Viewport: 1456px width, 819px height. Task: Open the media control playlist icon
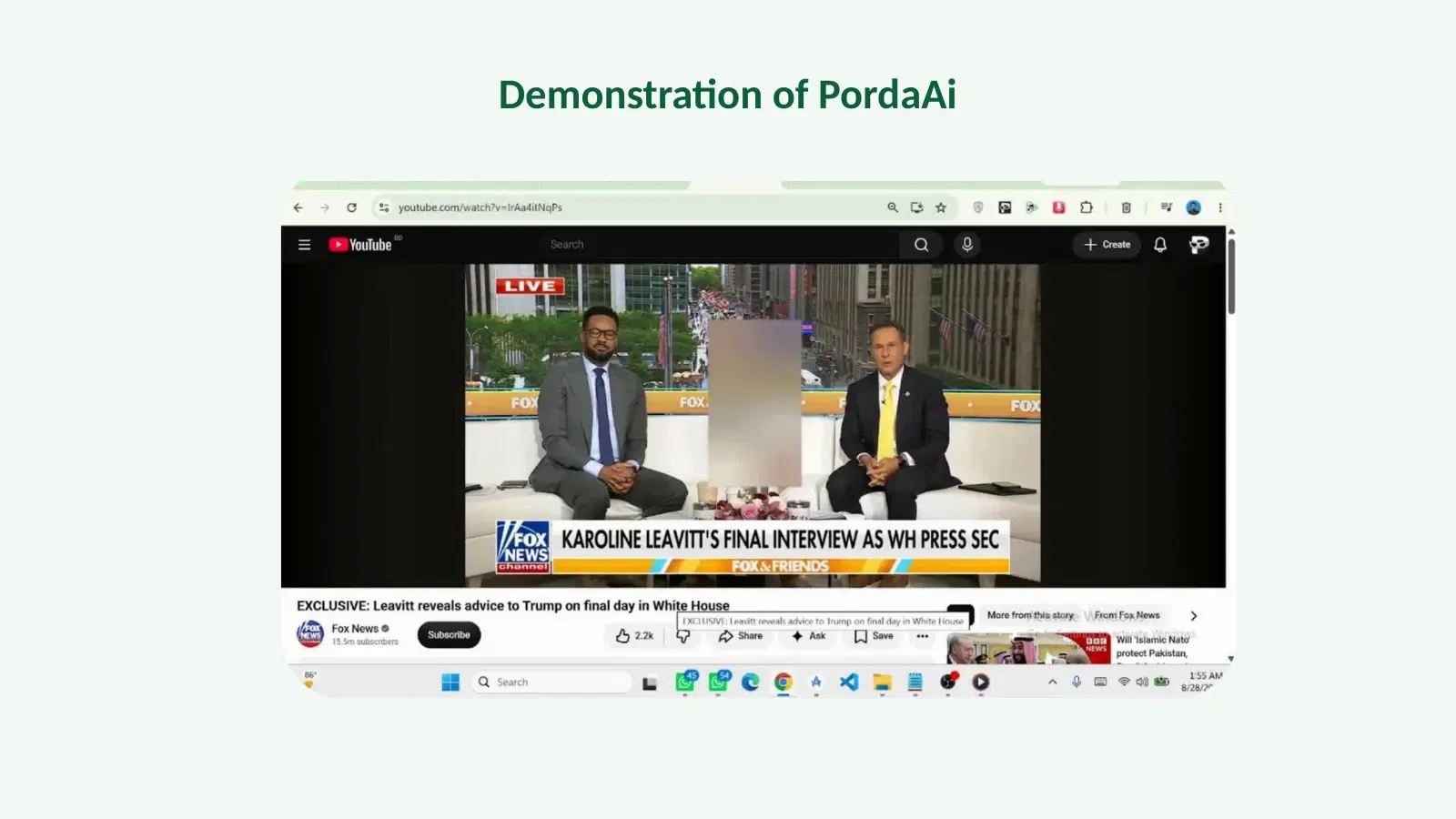pyautogui.click(x=1166, y=207)
